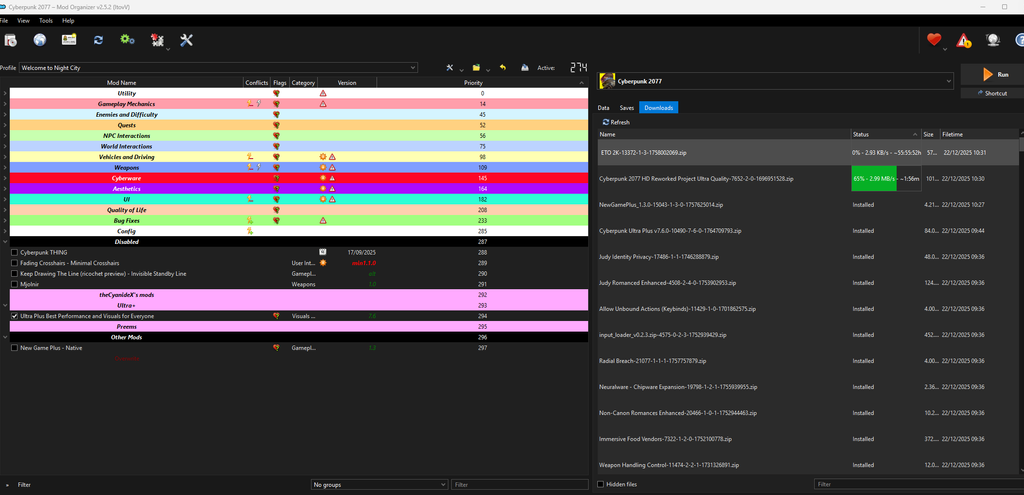1024x495 pixels.
Task: Open the No groups dropdown
Action: (379, 485)
